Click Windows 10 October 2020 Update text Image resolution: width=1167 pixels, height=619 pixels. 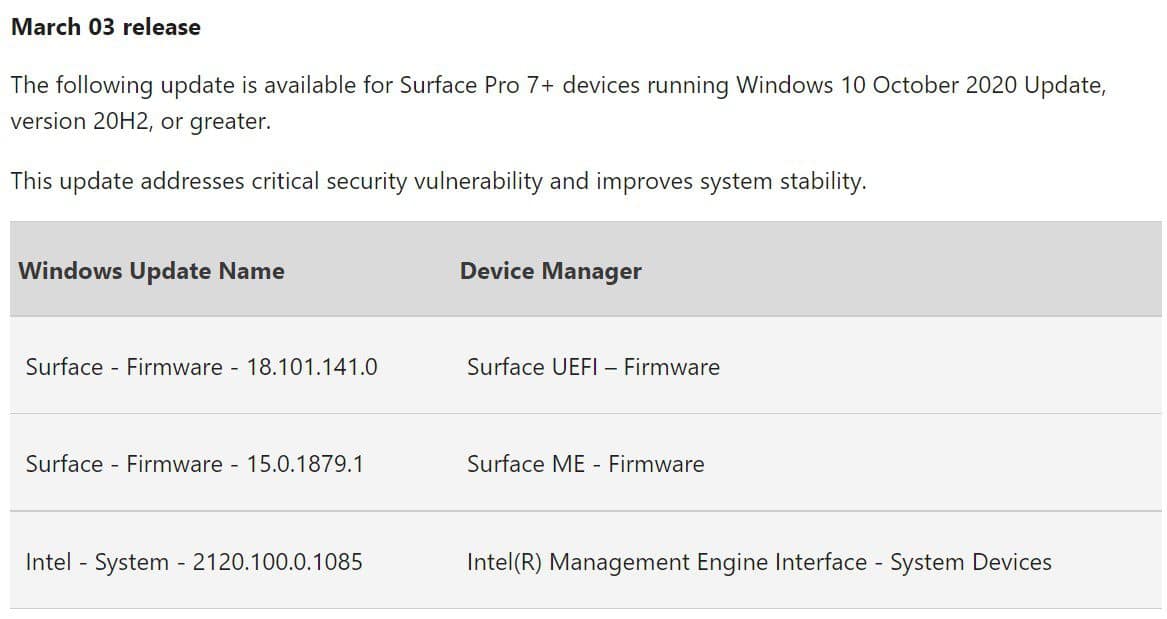pyautogui.click(x=921, y=85)
